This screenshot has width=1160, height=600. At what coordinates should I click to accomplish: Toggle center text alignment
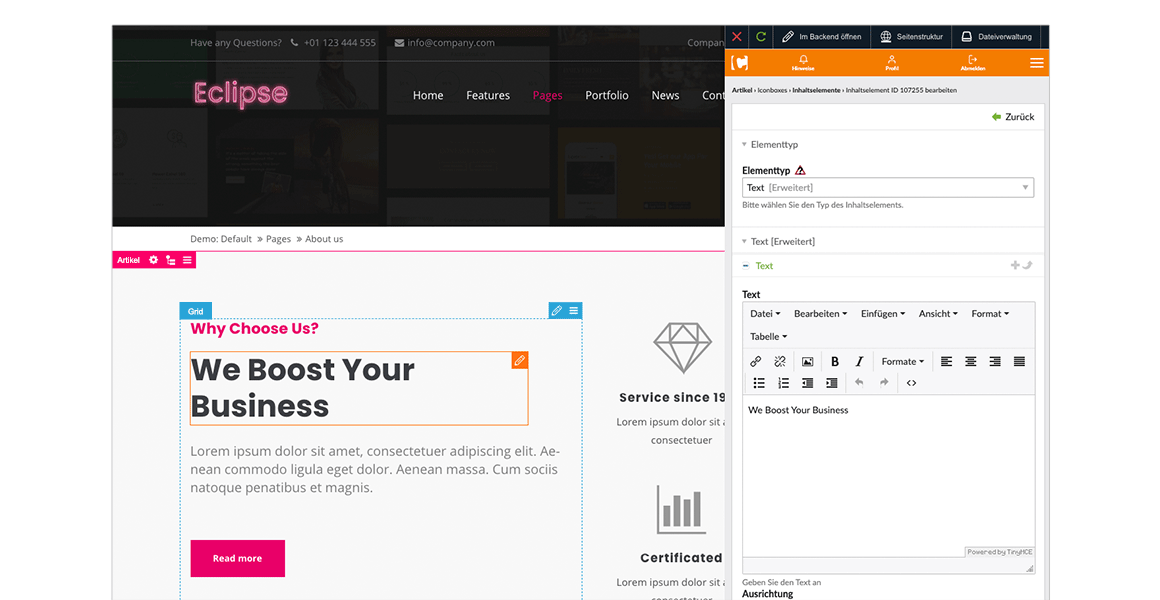tap(970, 361)
